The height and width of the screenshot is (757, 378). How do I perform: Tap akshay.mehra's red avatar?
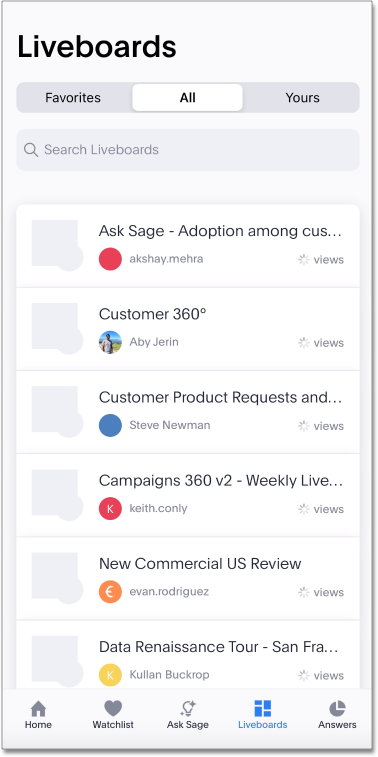tap(110, 259)
